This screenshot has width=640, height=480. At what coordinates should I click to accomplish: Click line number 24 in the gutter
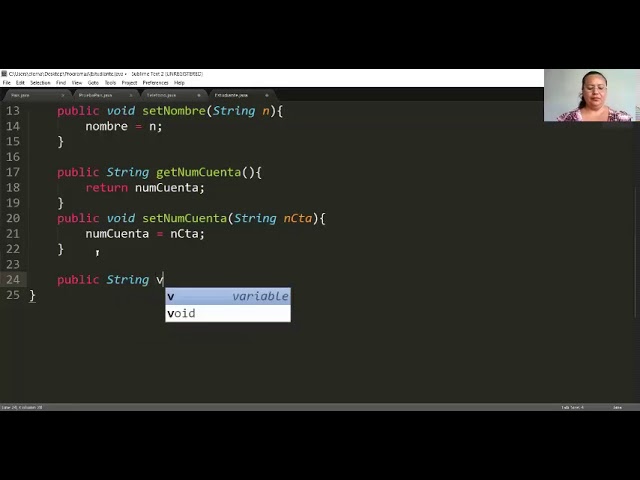13,280
